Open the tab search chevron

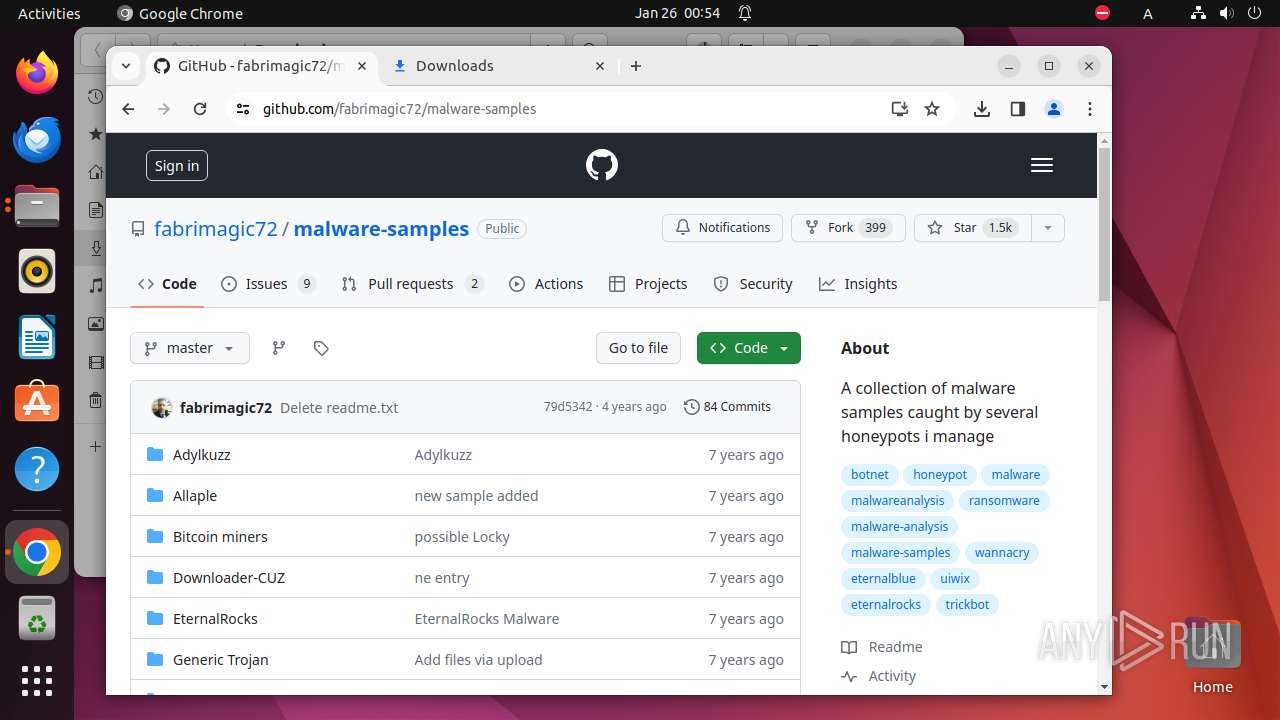(x=126, y=66)
